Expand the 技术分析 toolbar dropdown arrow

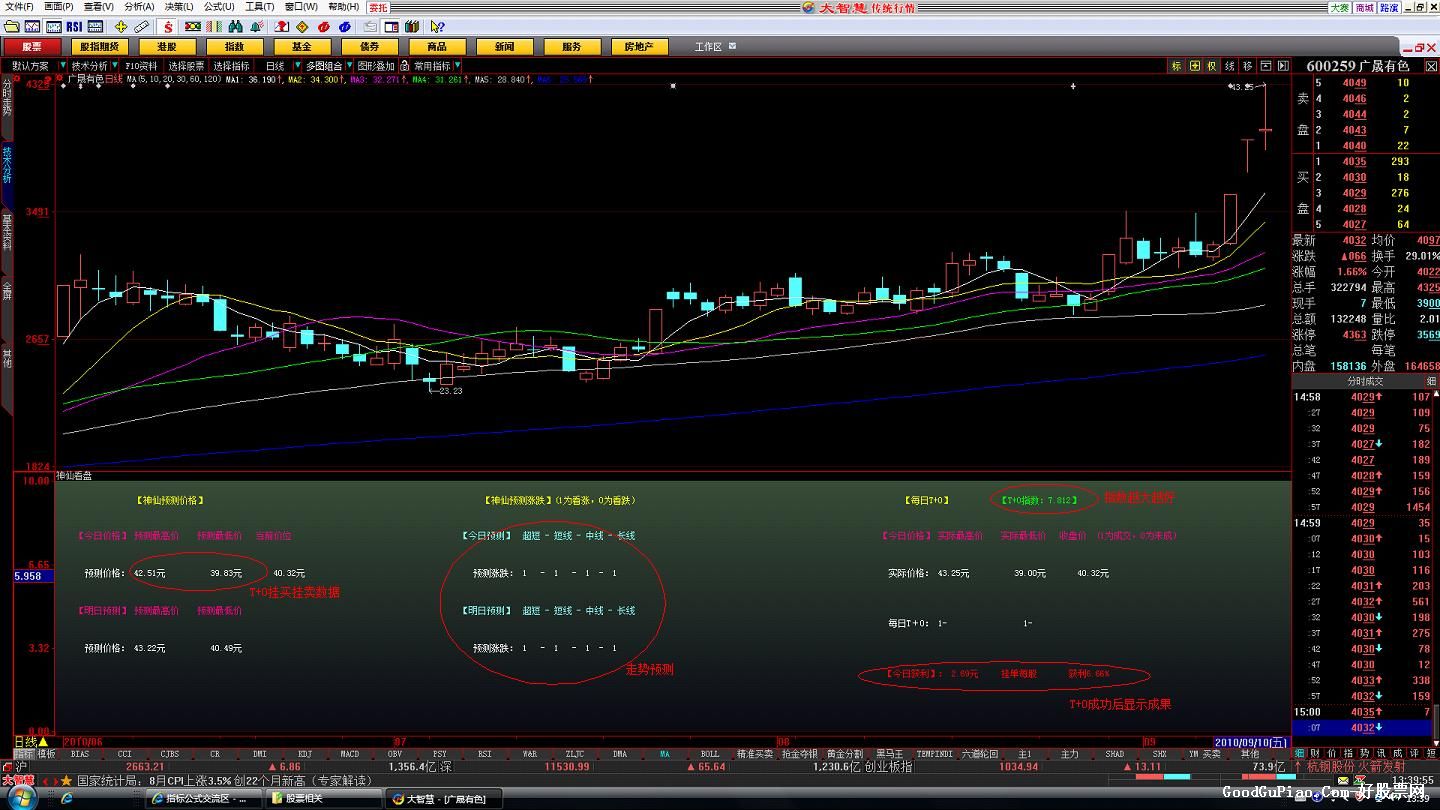coord(115,66)
